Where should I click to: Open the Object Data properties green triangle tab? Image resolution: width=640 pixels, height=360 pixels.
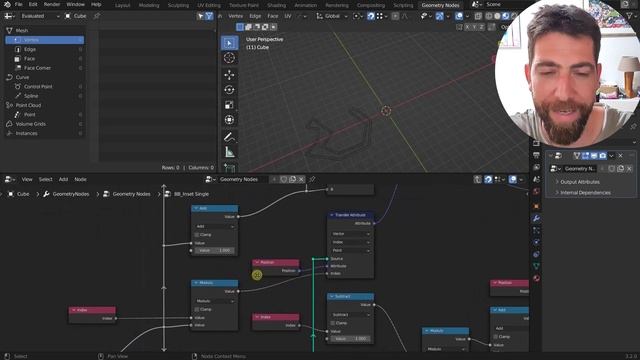coord(536,266)
